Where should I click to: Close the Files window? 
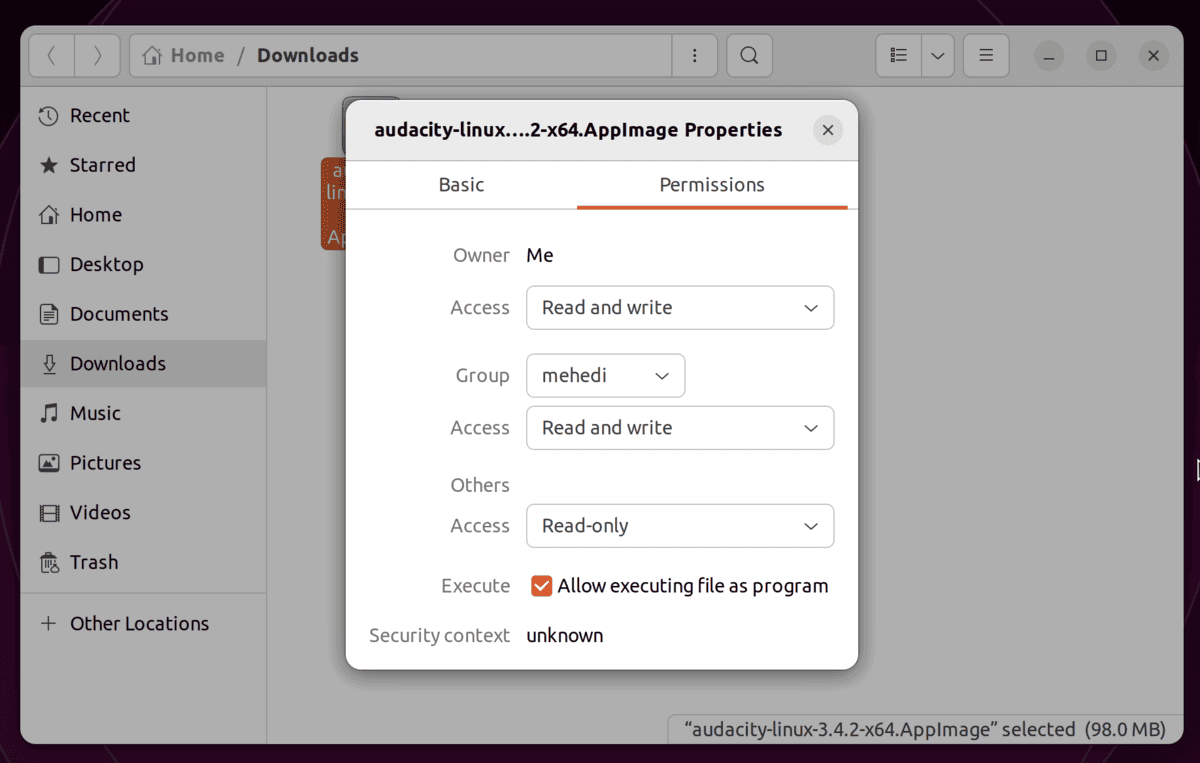pyautogui.click(x=1153, y=56)
